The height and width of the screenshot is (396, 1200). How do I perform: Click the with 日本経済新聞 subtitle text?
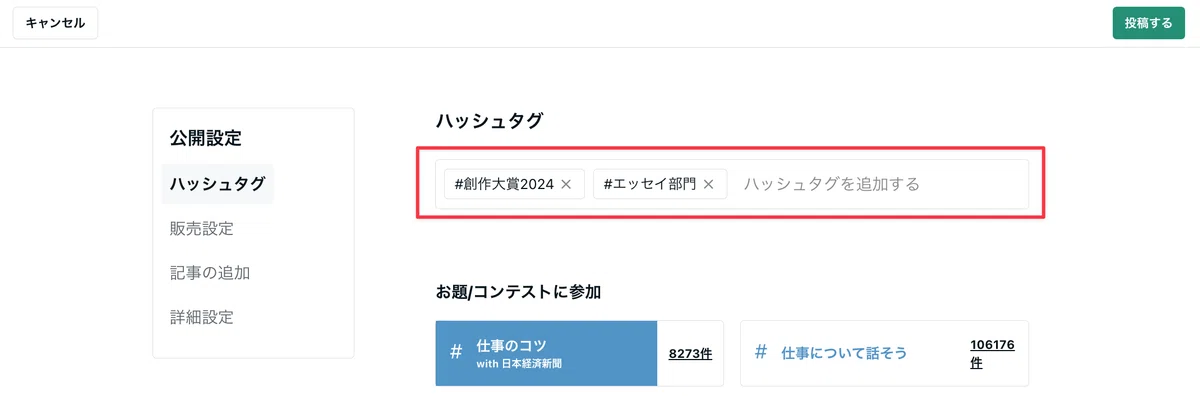click(519, 364)
